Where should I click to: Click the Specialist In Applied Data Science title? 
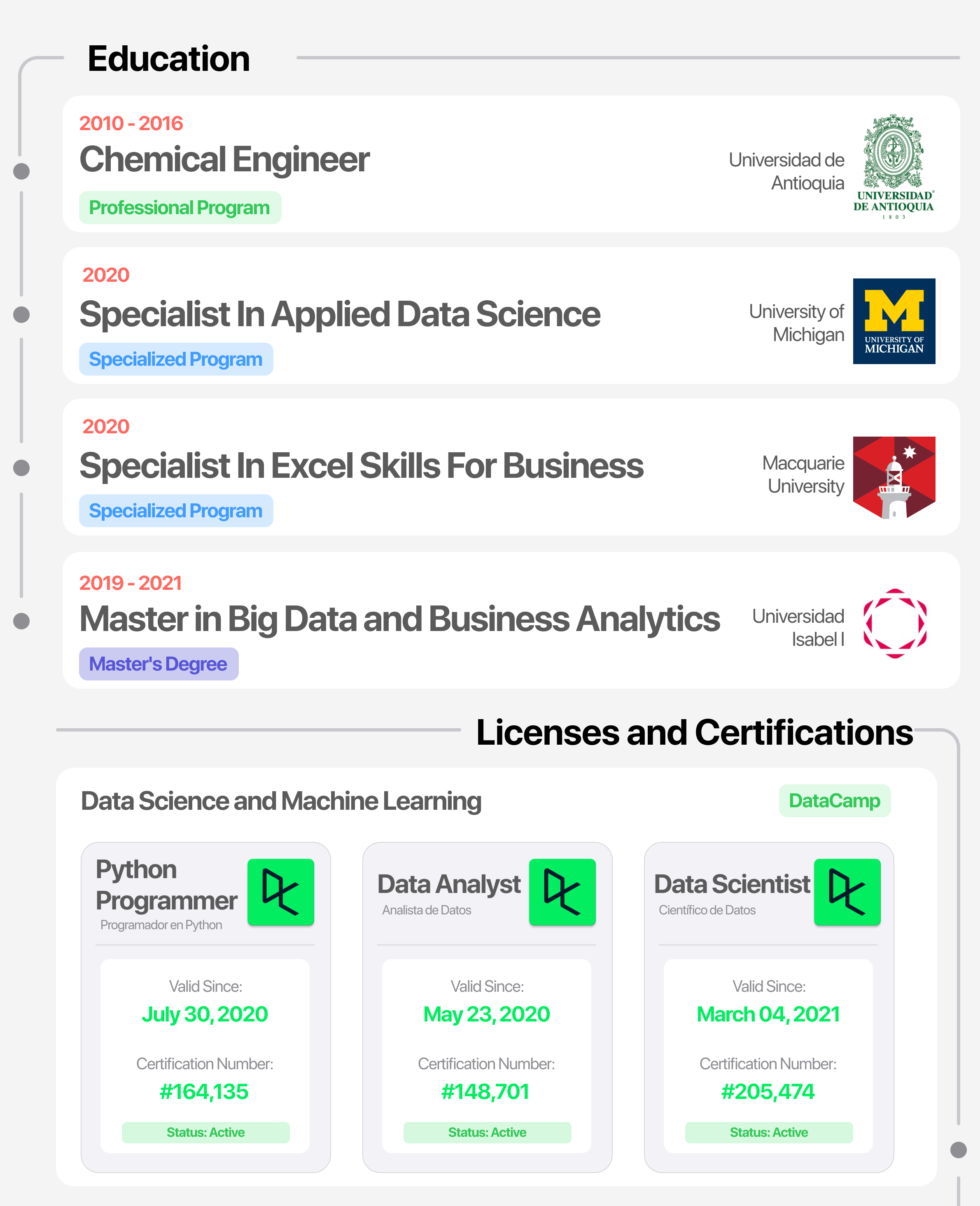click(340, 315)
